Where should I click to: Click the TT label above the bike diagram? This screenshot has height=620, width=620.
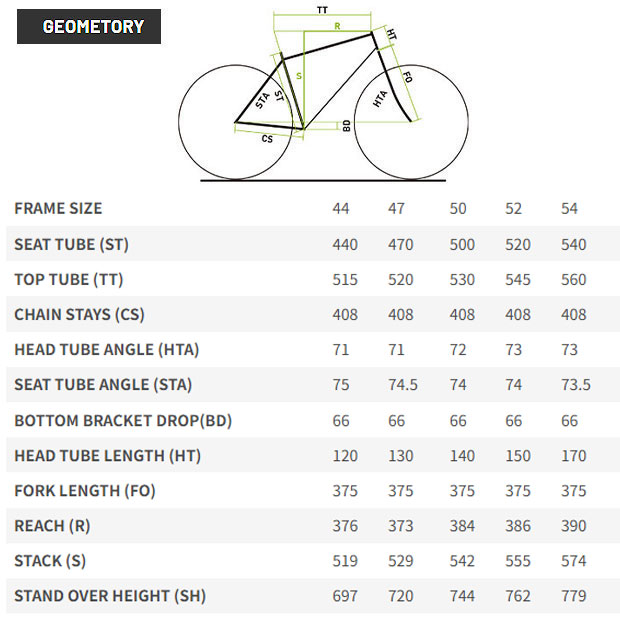(x=322, y=9)
